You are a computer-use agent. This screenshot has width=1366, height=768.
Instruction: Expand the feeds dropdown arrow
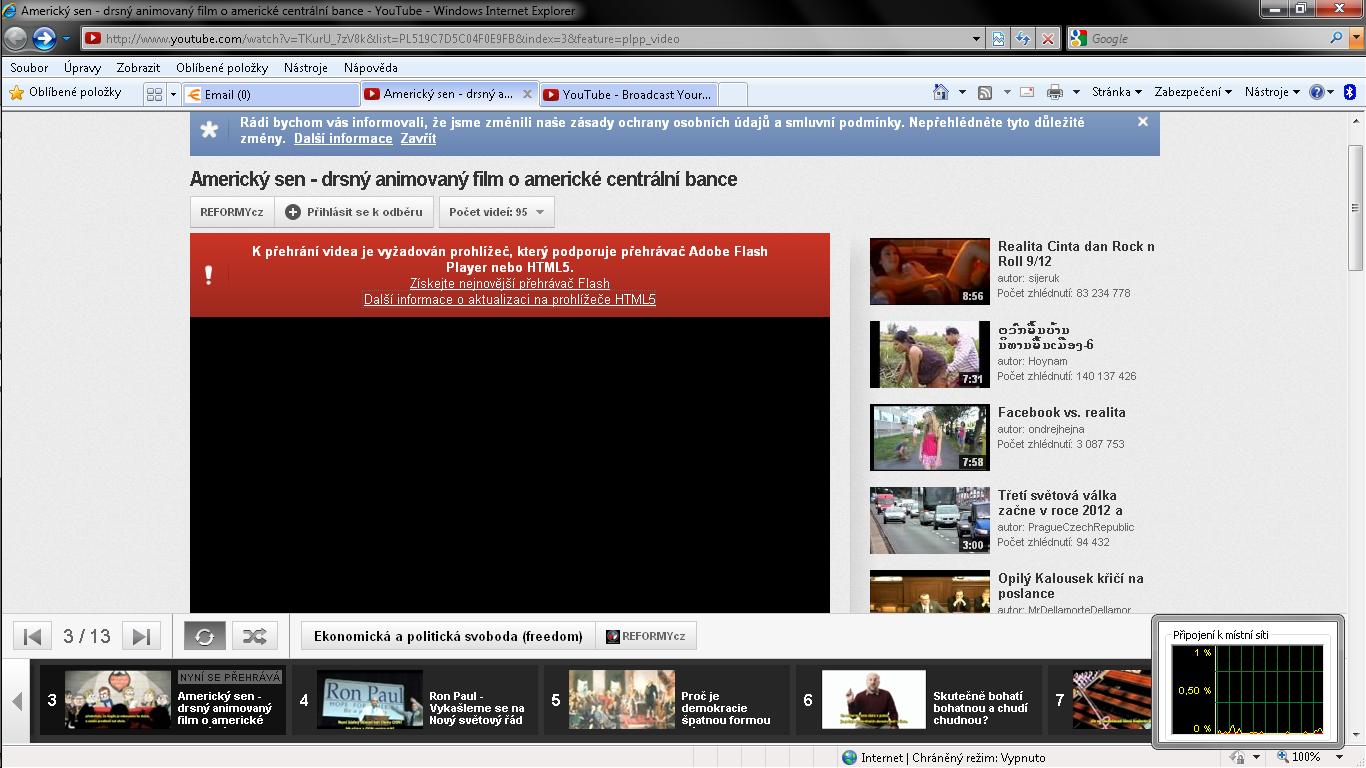pyautogui.click(x=1007, y=93)
